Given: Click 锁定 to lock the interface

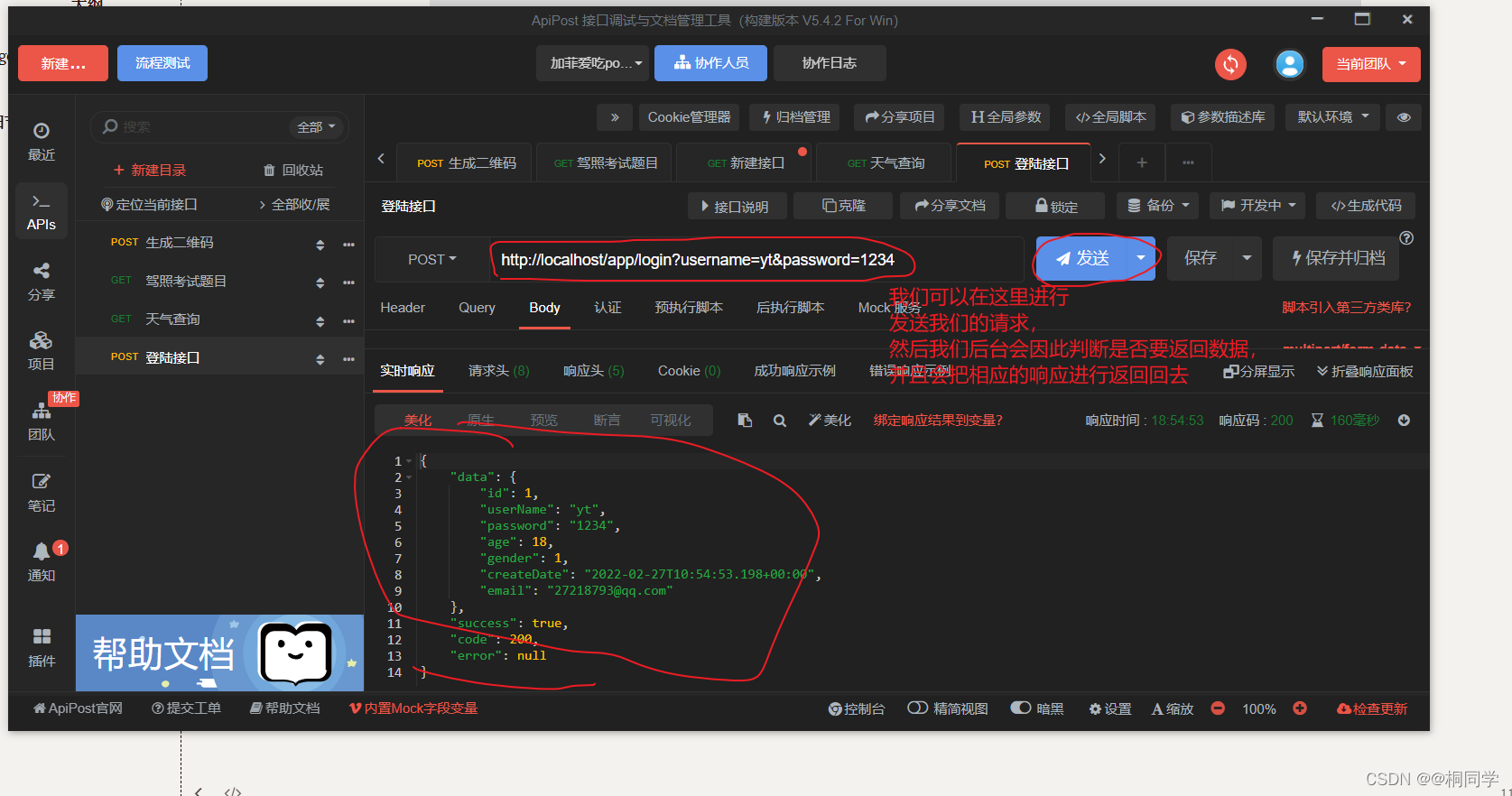Looking at the screenshot, I should click(1055, 206).
